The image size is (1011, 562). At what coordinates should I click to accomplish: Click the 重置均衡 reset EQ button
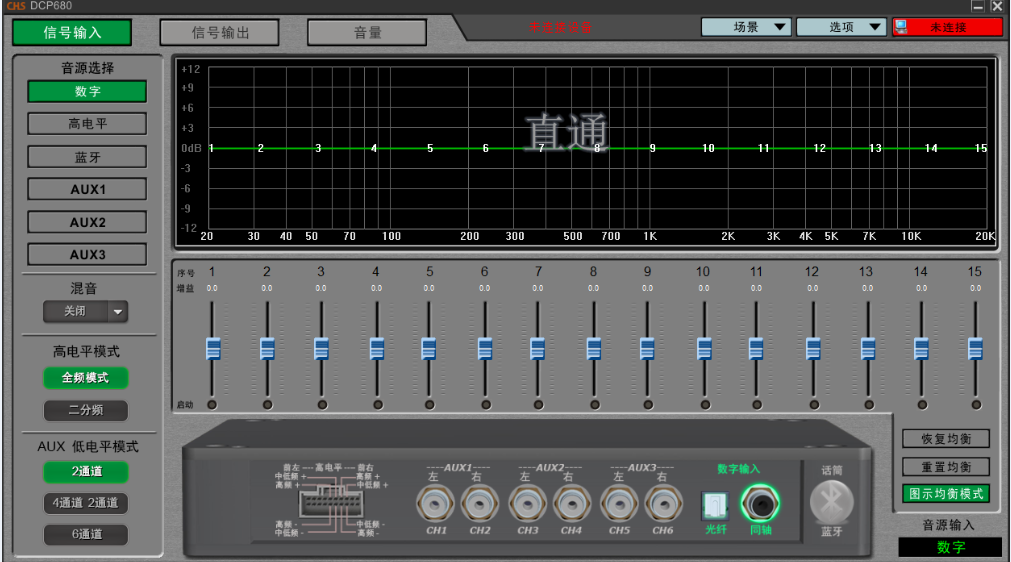click(945, 467)
